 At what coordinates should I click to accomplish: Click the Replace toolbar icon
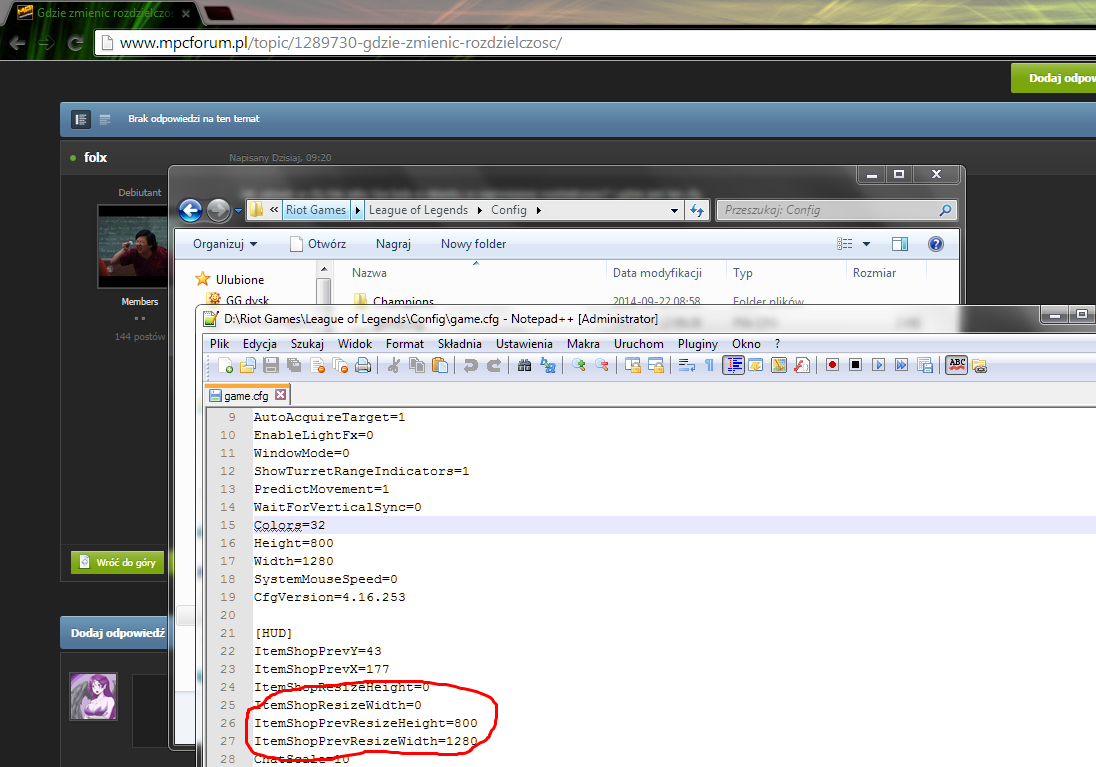click(547, 365)
